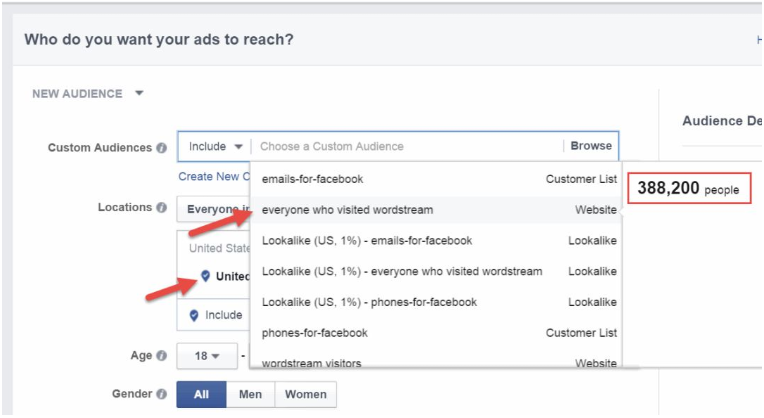Open the minimum age 18 dropdown
Viewport: 764px width, 418px height.
[x=207, y=356]
